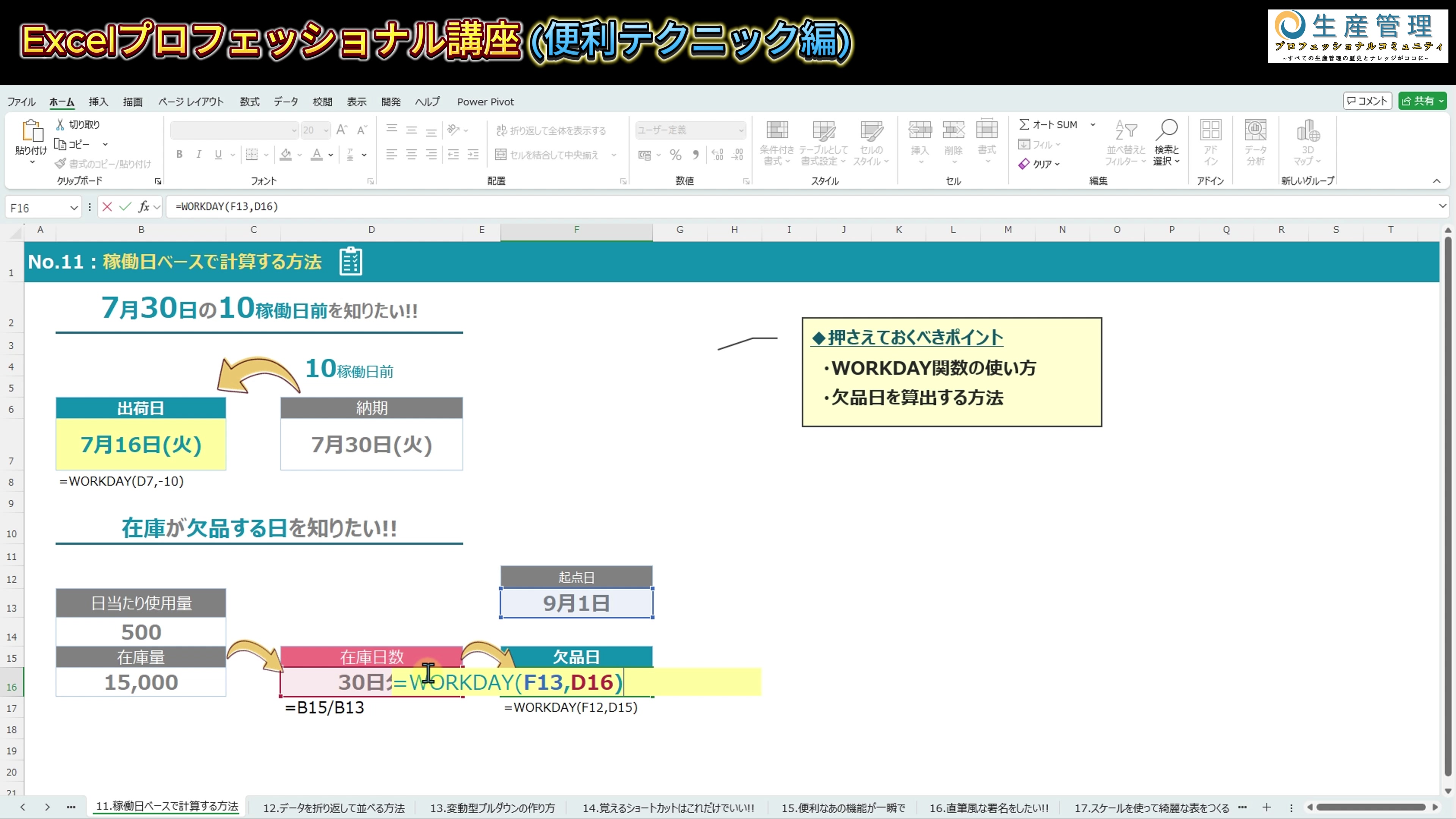Screen dimensions: 1456x819
Task: Cancel the formula entry with X icon
Action: tap(107, 207)
